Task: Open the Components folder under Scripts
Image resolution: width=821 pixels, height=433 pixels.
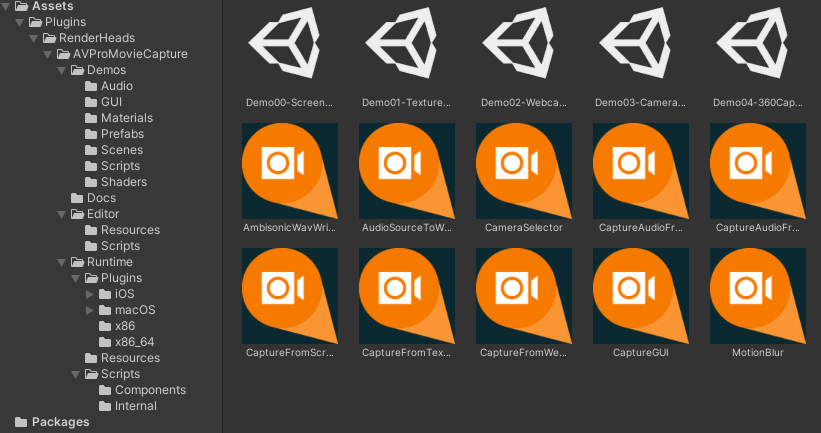Action: pos(149,390)
